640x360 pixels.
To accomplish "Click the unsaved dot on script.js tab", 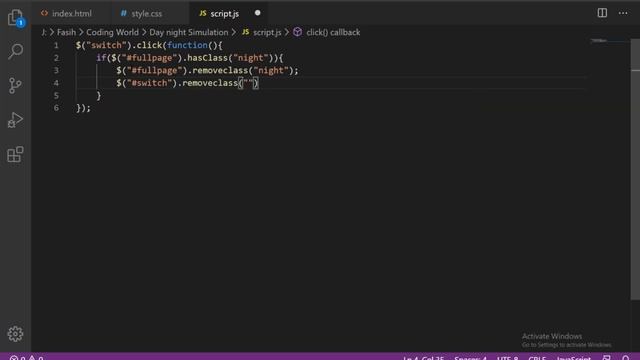I will (x=258, y=13).
